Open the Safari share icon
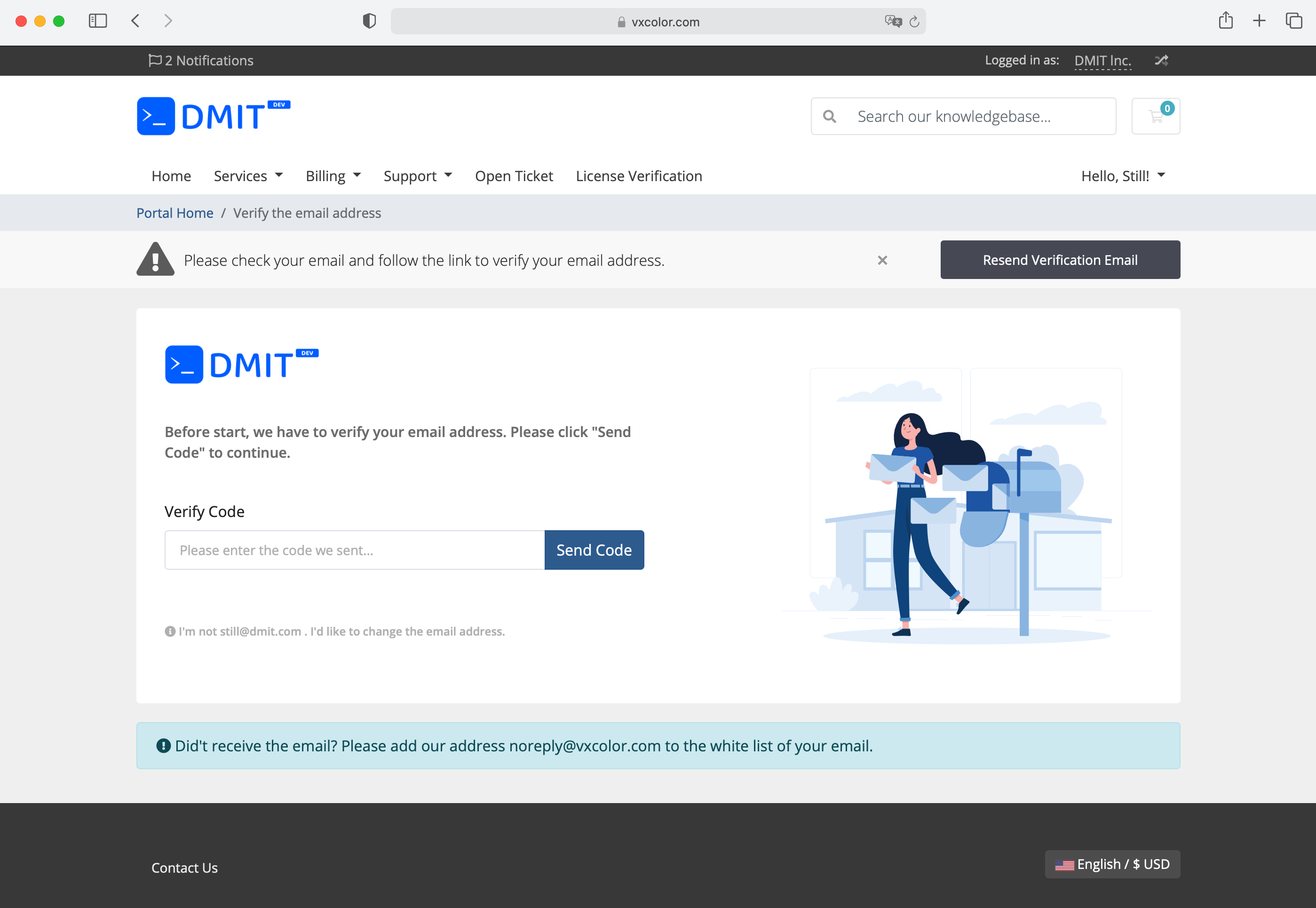This screenshot has width=1316, height=908. click(x=1226, y=21)
